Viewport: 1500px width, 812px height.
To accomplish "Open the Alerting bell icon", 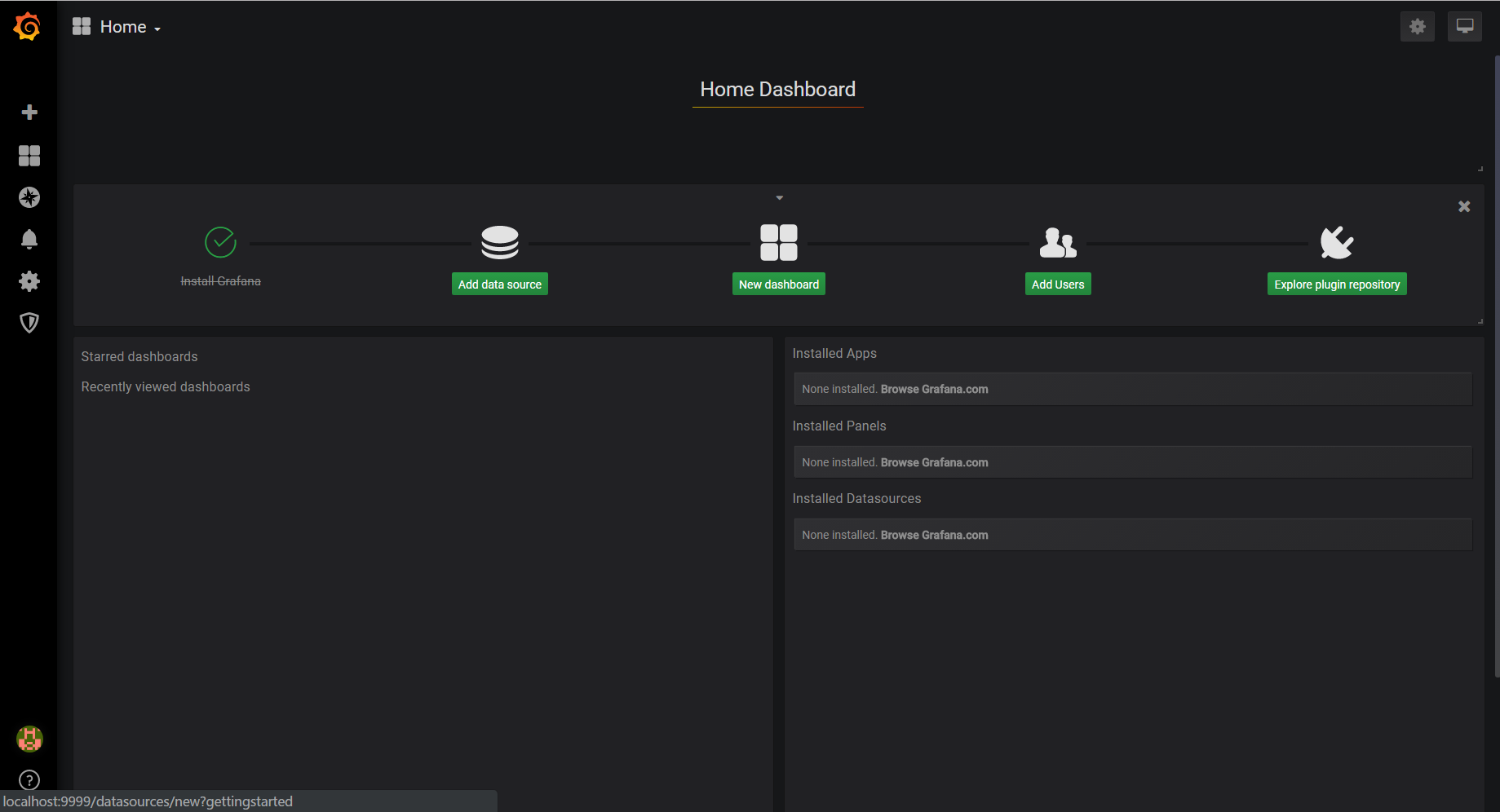I will click(29, 239).
